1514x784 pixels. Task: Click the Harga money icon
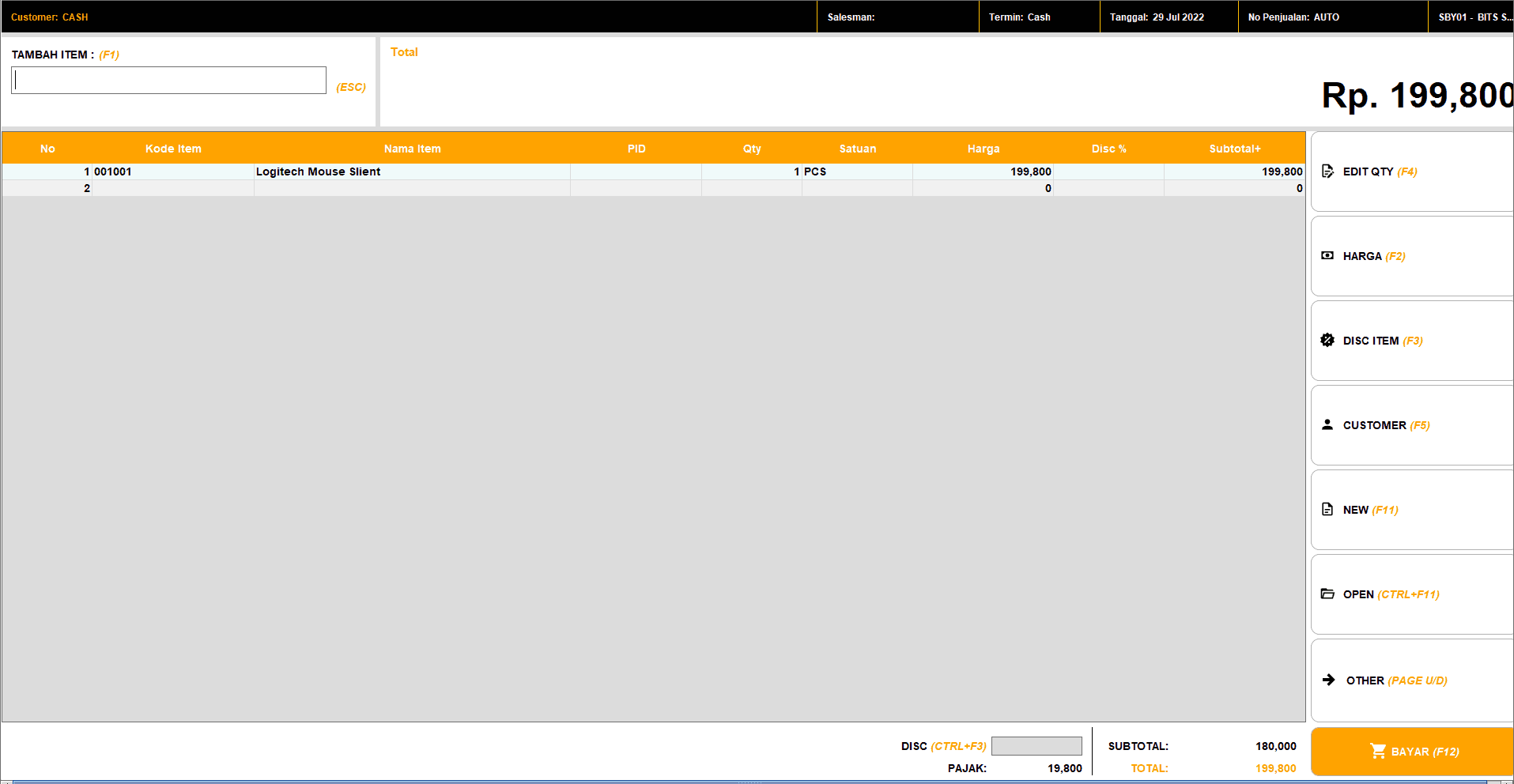coord(1327,255)
